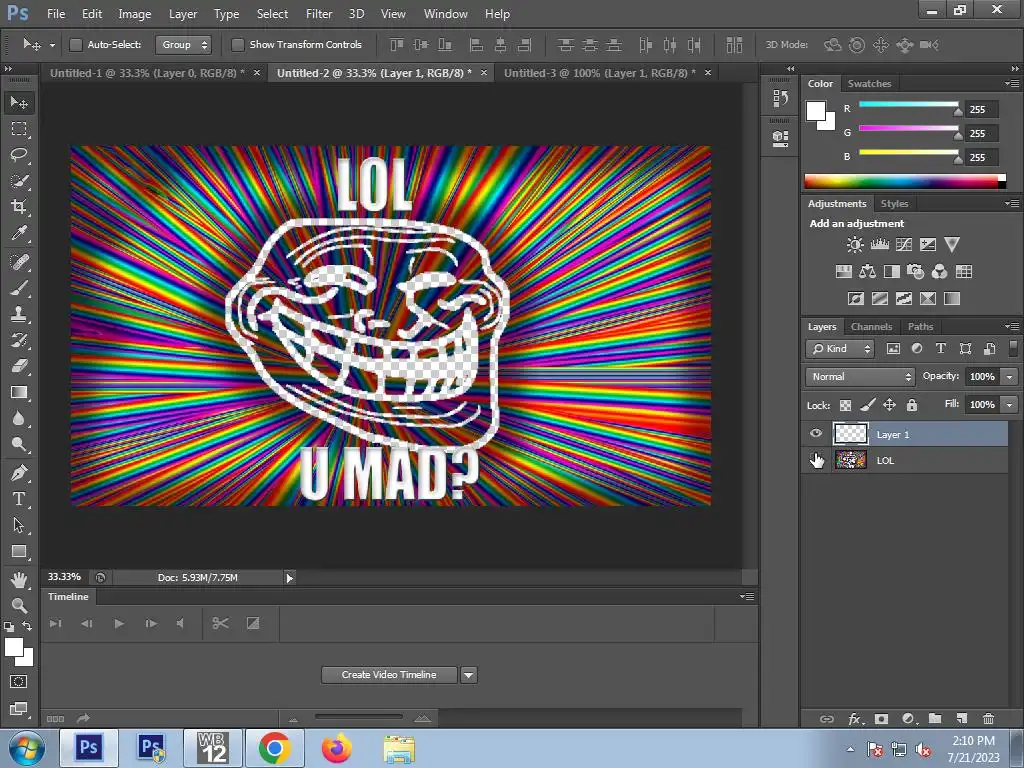The width and height of the screenshot is (1024, 768).
Task: Add a Color Balance adjustment
Action: (867, 272)
